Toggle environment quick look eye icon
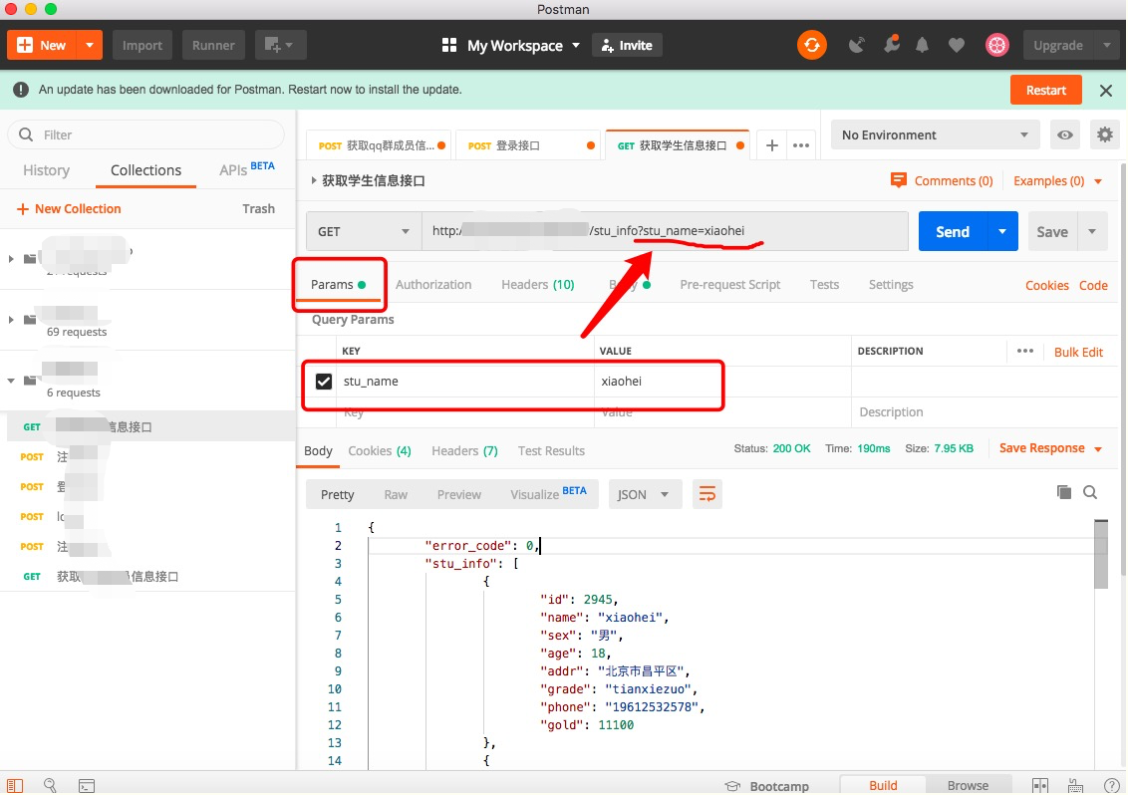The width and height of the screenshot is (1128, 795). [x=1065, y=135]
